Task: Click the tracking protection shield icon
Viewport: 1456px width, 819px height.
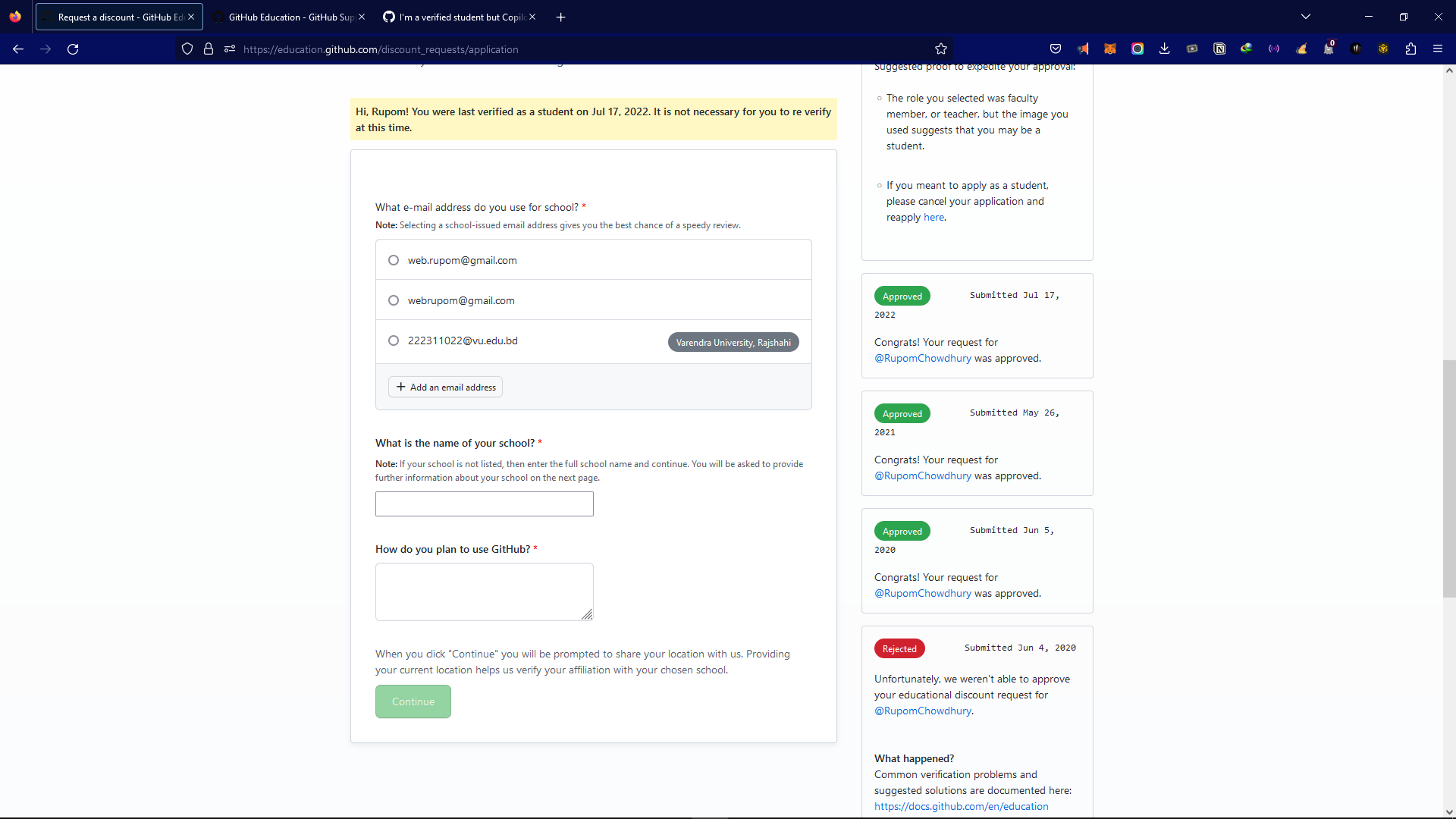Action: [187, 49]
